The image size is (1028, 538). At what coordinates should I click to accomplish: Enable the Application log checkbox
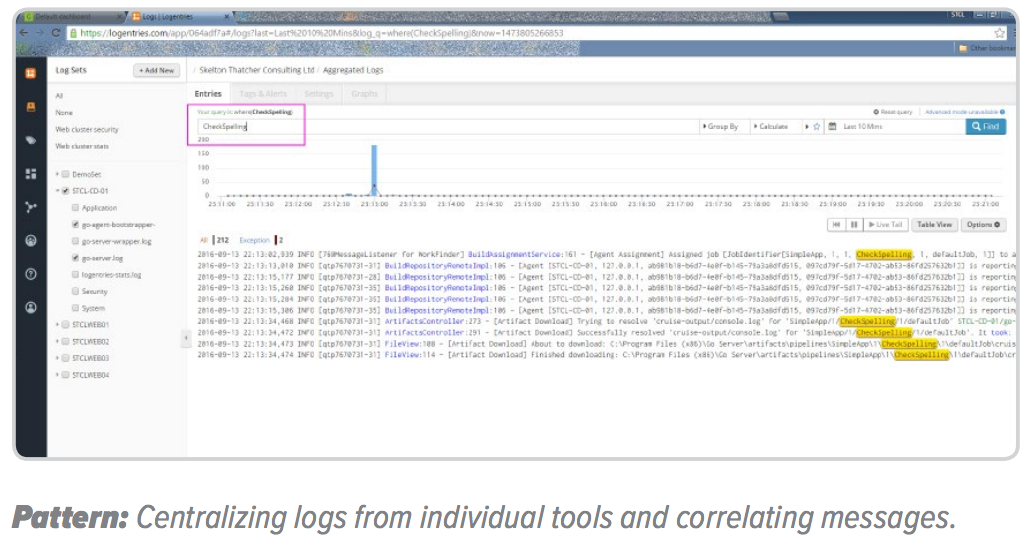(75, 208)
